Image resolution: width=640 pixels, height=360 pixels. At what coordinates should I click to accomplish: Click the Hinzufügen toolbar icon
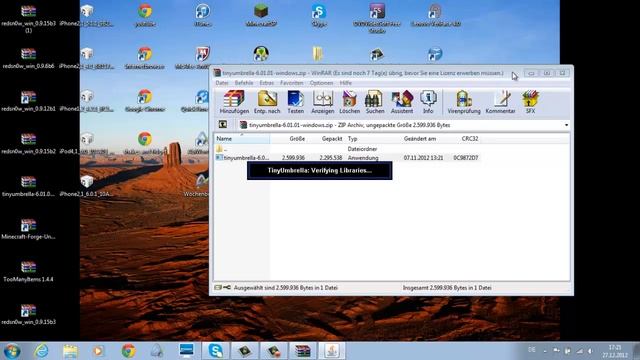click(234, 102)
